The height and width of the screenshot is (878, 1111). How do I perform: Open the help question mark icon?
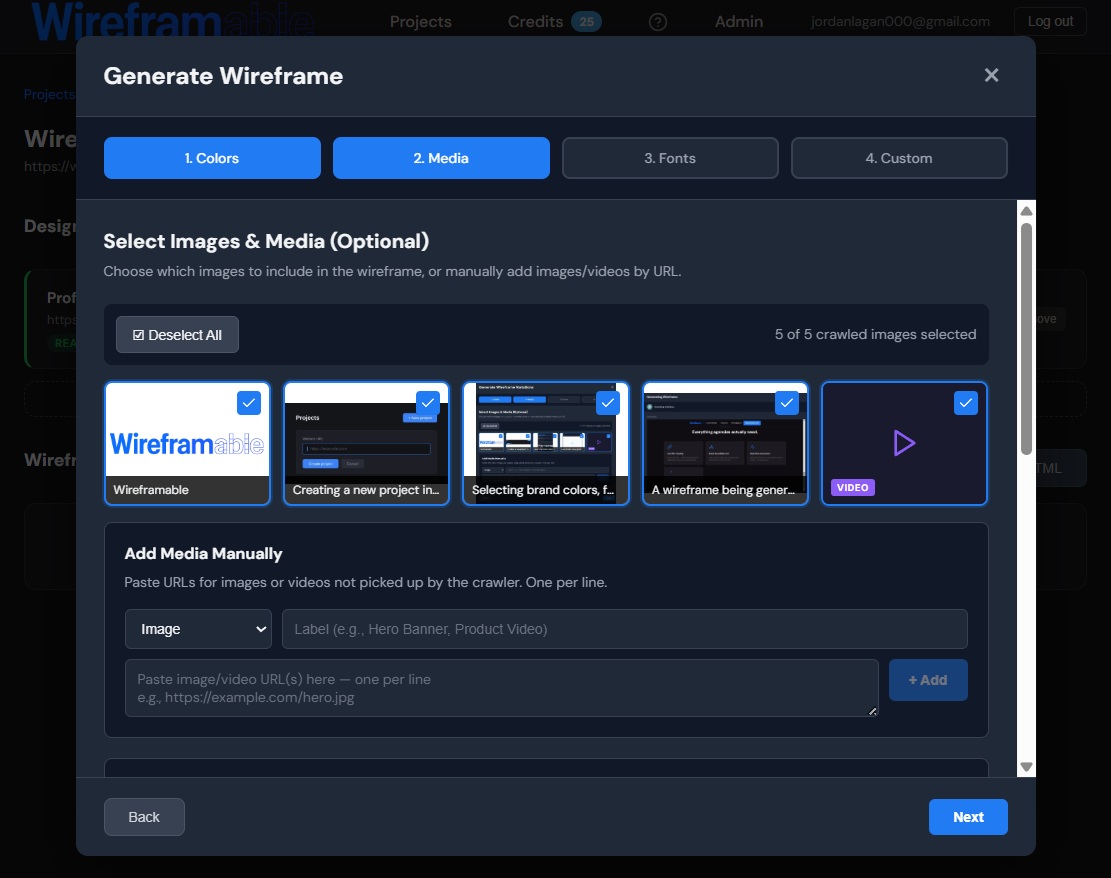click(658, 22)
